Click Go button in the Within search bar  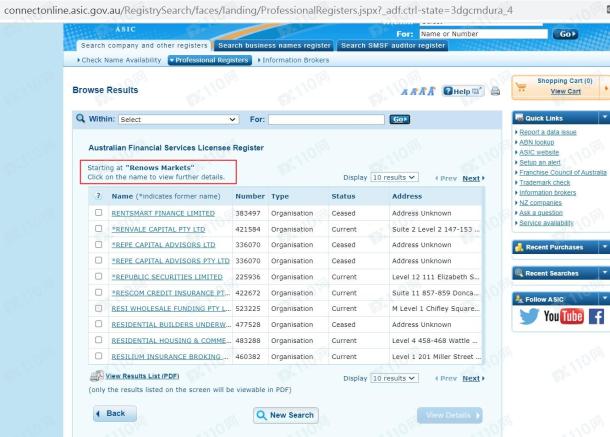point(400,119)
